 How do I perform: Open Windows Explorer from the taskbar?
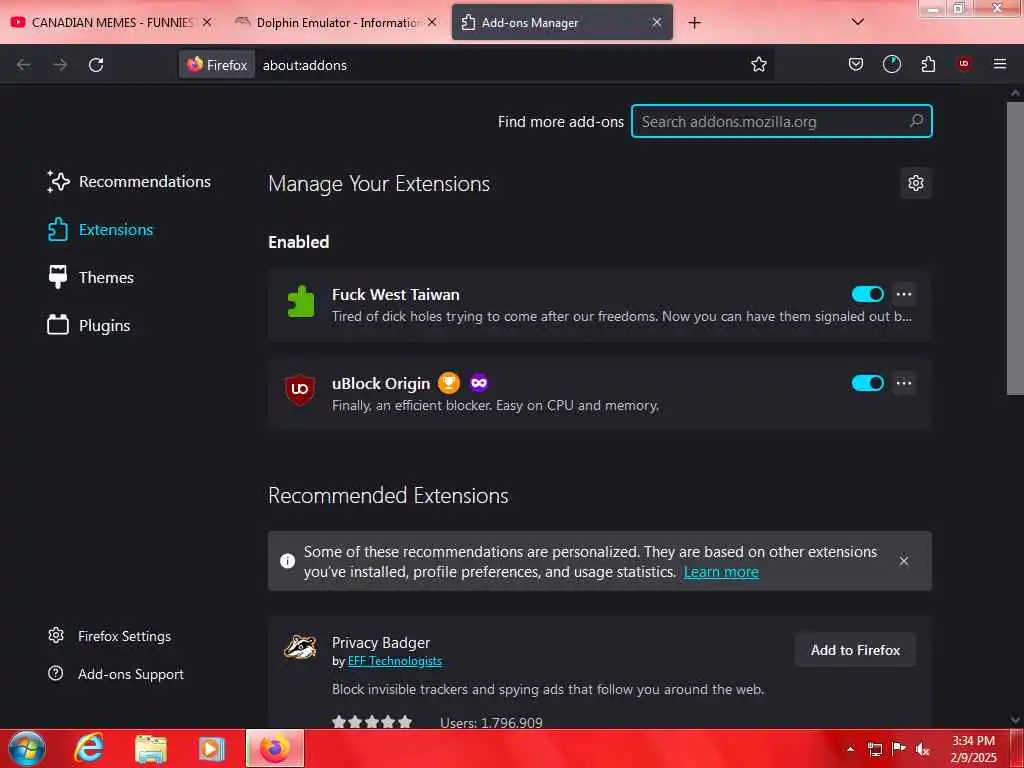pyautogui.click(x=151, y=748)
